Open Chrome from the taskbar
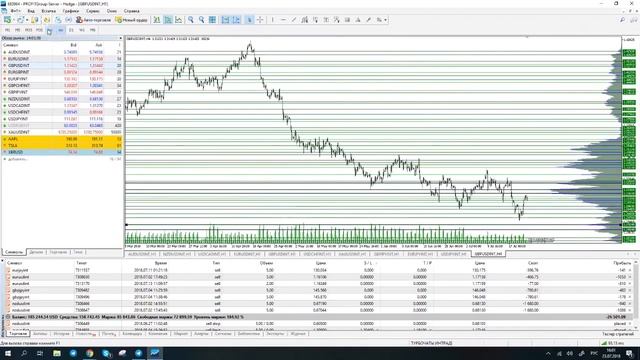 coord(89,353)
